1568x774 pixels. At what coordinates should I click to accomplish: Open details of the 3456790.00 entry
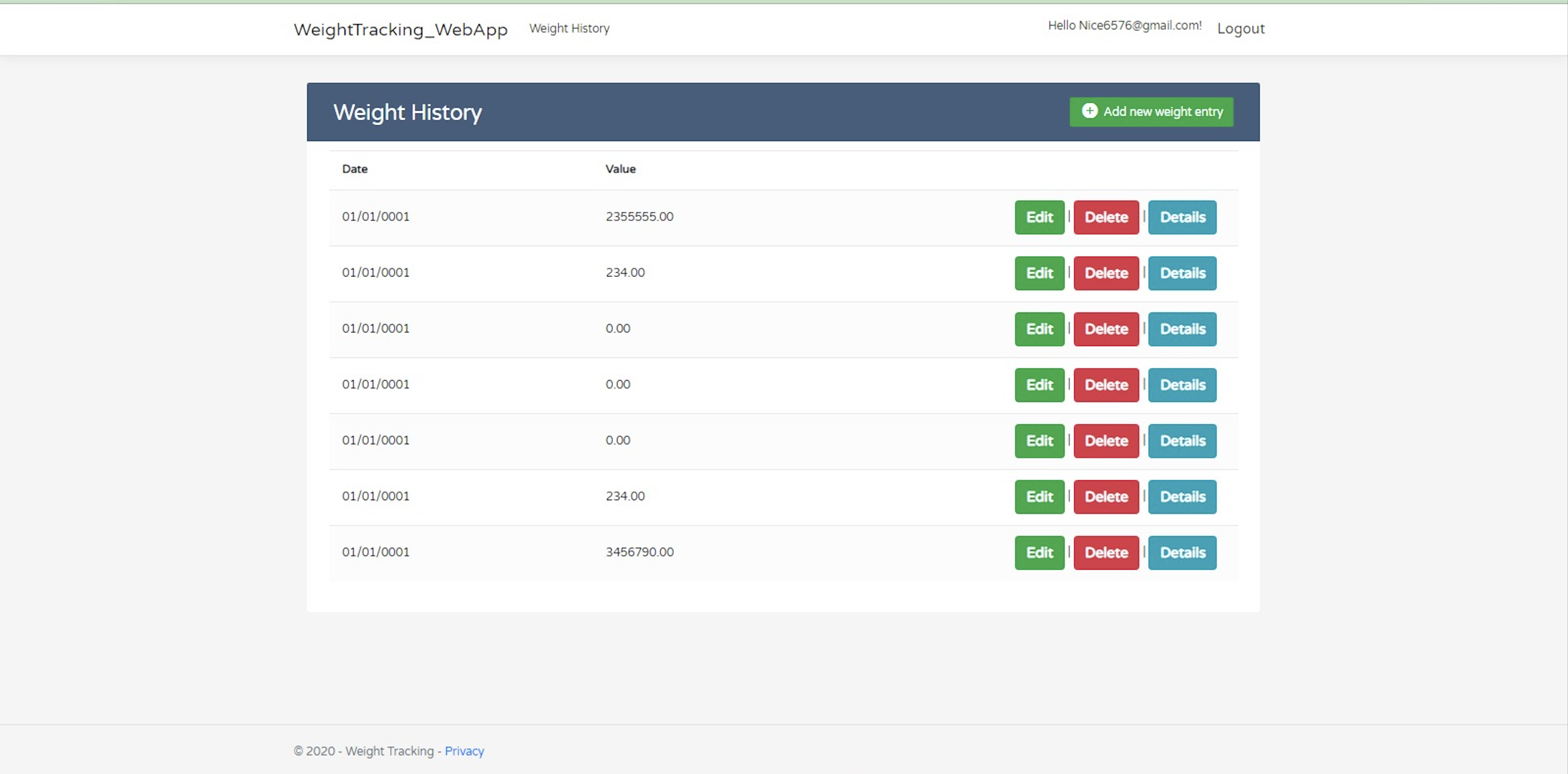coord(1182,552)
